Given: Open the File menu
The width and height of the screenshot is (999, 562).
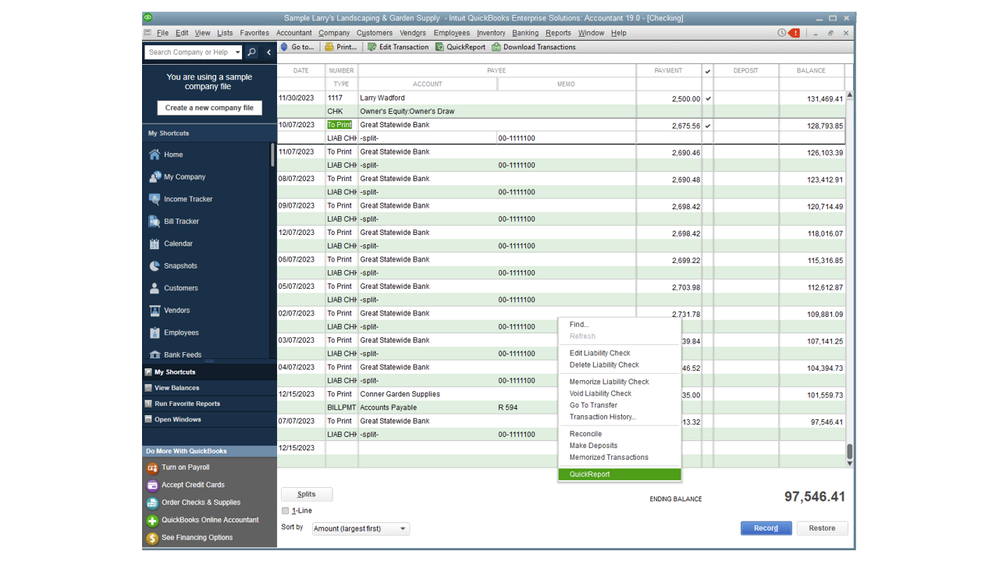Looking at the screenshot, I should pyautogui.click(x=162, y=33).
